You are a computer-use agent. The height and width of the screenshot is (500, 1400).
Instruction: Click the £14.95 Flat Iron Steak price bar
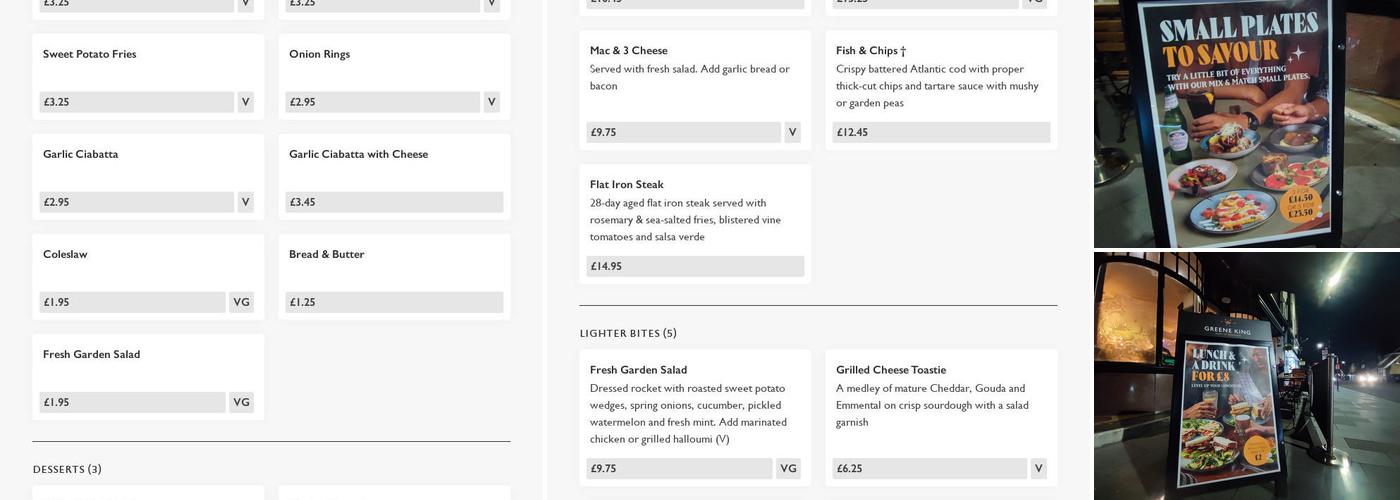pos(695,266)
